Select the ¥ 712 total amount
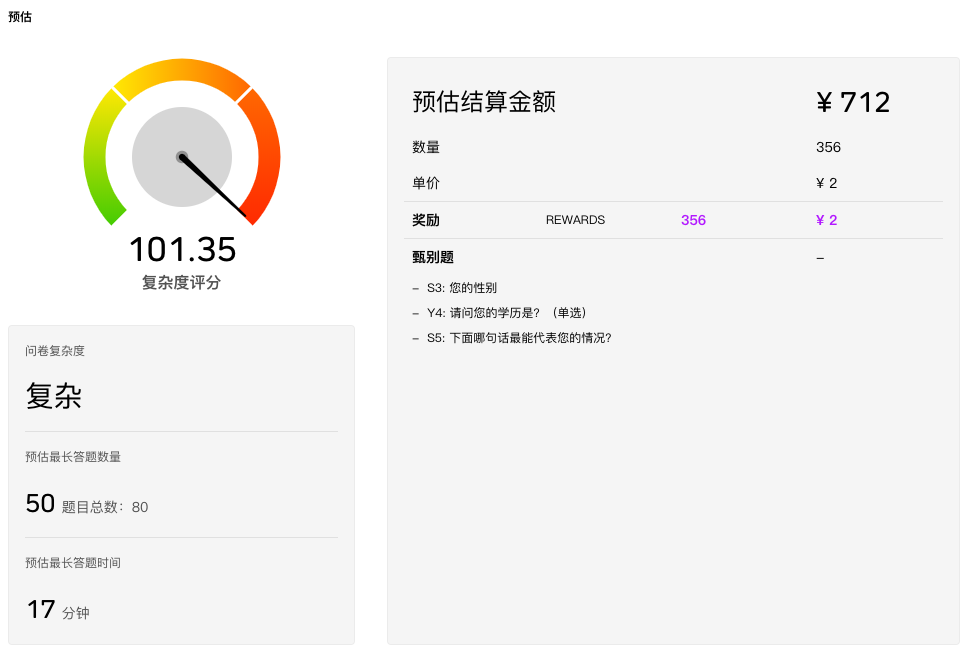968x653 pixels. click(x=853, y=102)
